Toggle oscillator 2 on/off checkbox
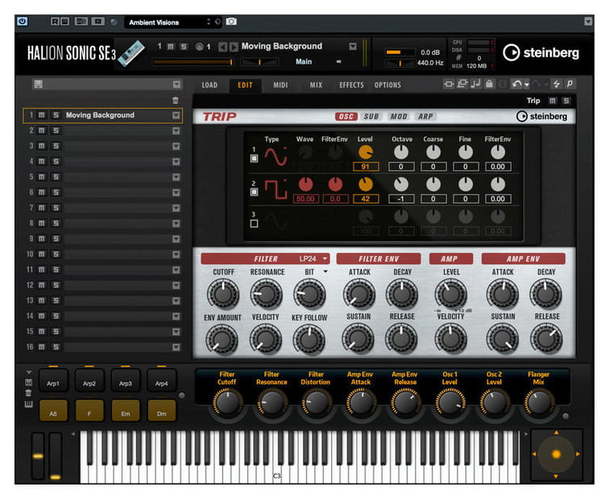The height and width of the screenshot is (499, 609). tap(254, 192)
